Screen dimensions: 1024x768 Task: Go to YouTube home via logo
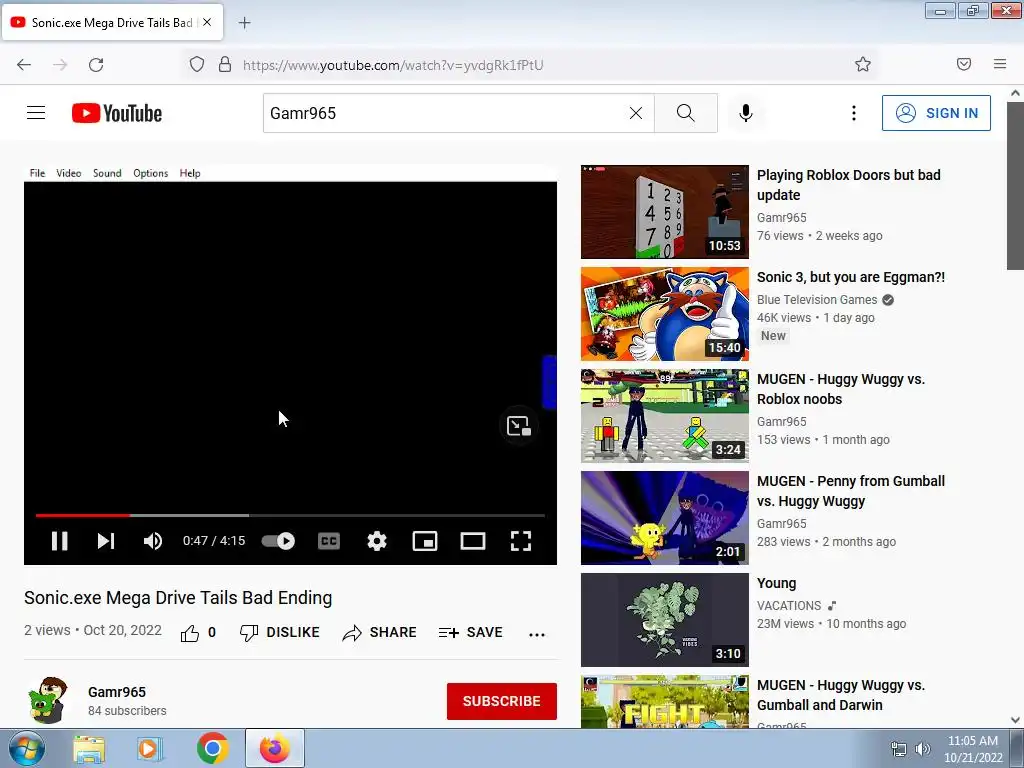click(117, 113)
